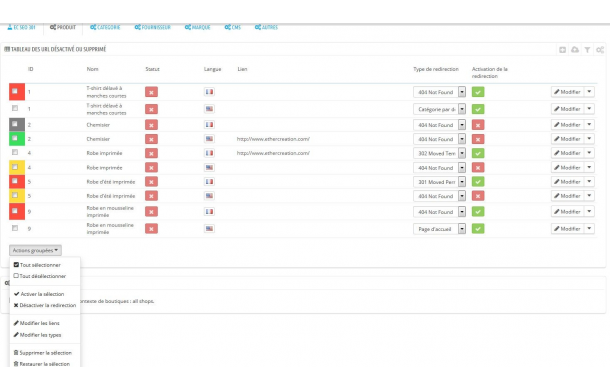
Task: Click Modifier button in 302 Moved row
Action: pos(568,153)
